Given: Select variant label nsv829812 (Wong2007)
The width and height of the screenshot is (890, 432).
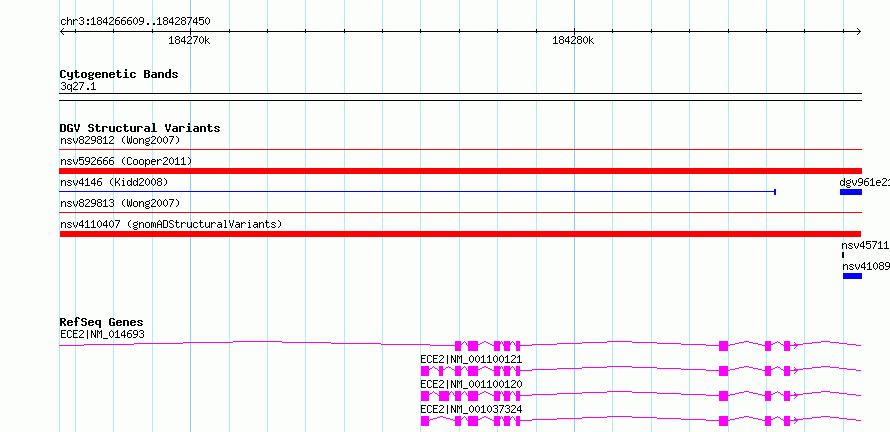Looking at the screenshot, I should click(120, 140).
